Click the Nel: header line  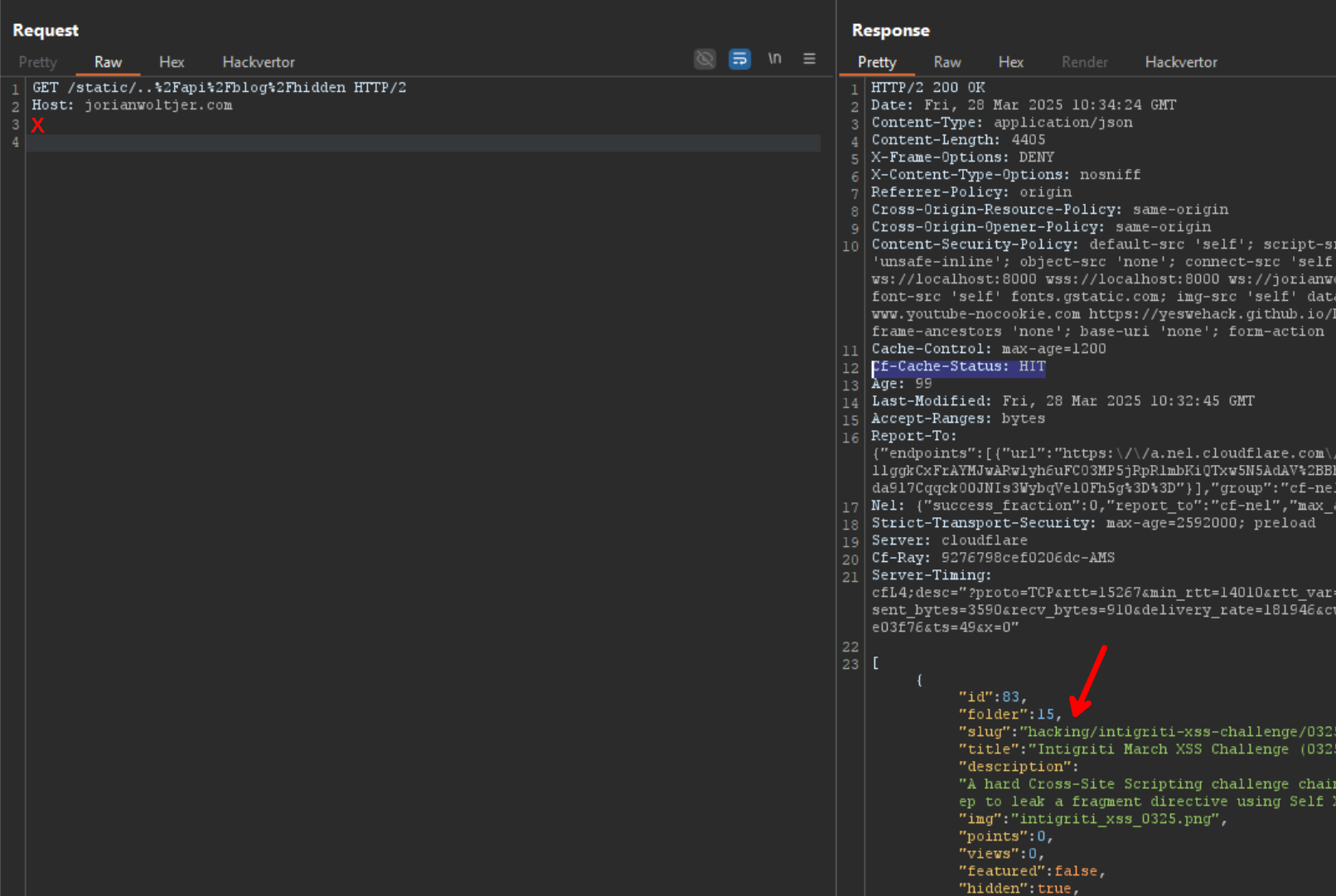tap(1102, 506)
